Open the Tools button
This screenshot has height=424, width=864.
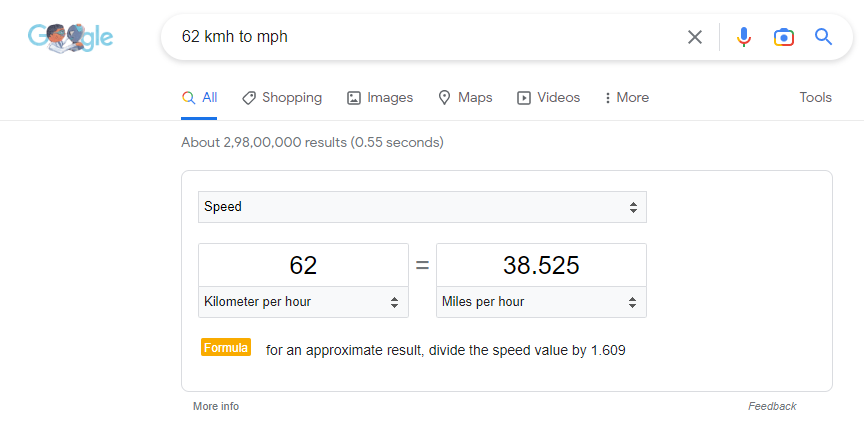[x=816, y=98]
